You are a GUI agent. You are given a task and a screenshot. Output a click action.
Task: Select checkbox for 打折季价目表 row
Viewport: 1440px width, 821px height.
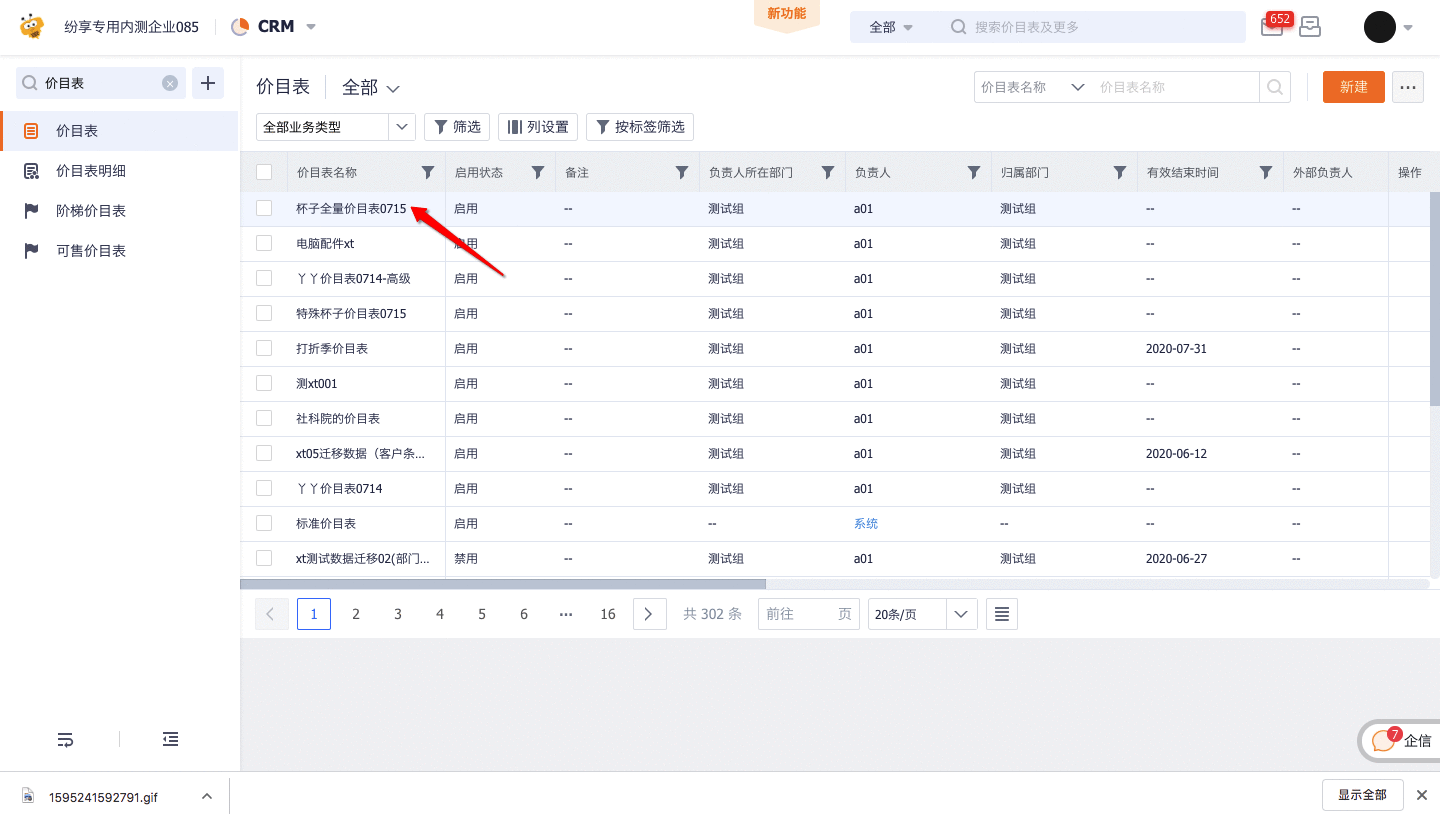point(264,348)
